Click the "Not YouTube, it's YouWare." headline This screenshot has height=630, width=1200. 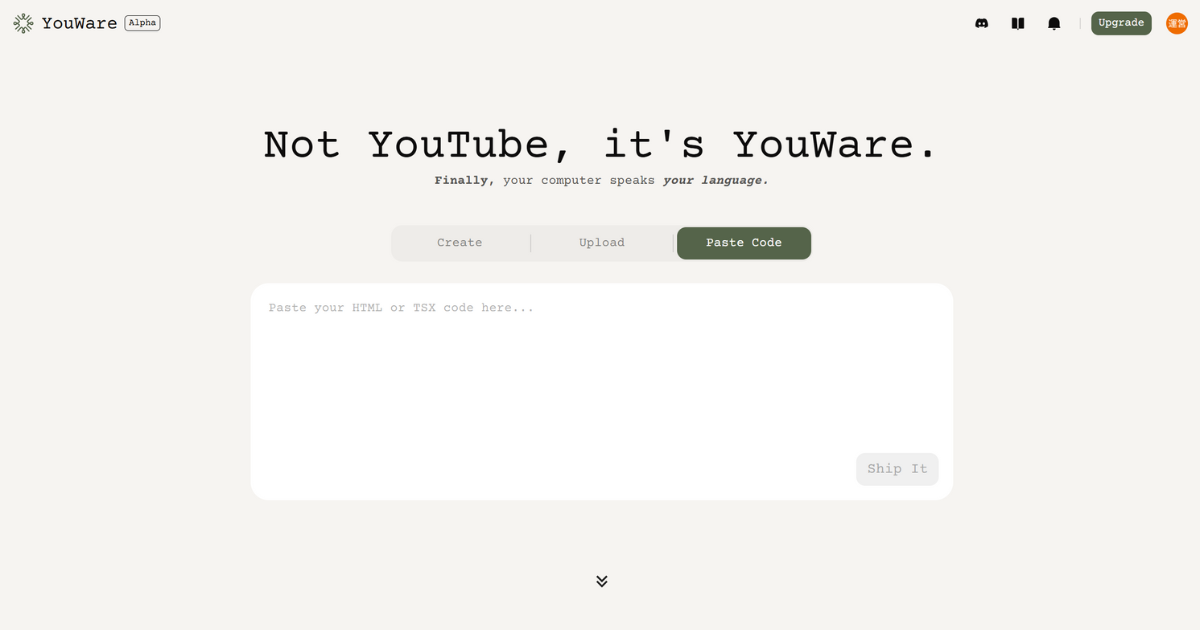601,145
